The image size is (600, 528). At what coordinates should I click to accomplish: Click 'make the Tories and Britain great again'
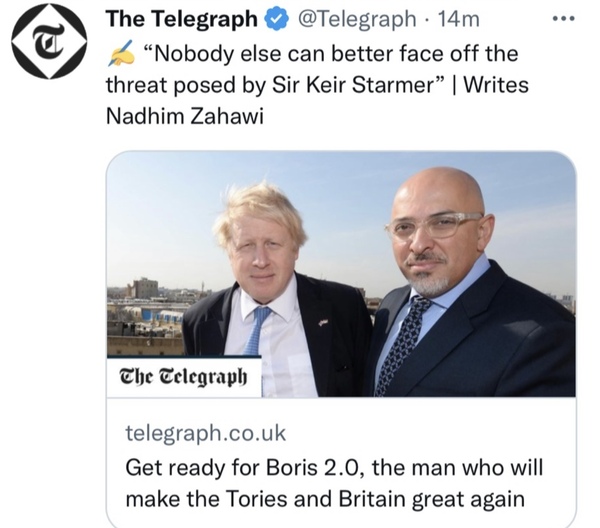(x=325, y=499)
